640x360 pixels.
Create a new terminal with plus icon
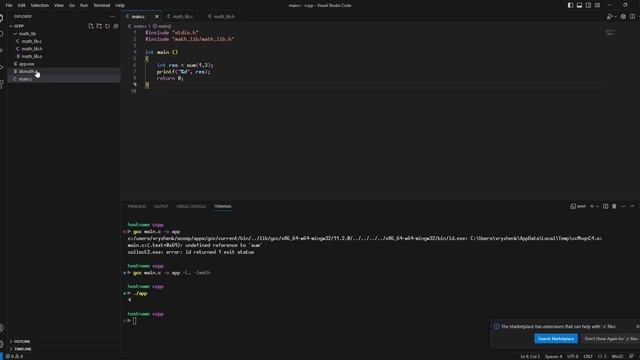tap(592, 206)
